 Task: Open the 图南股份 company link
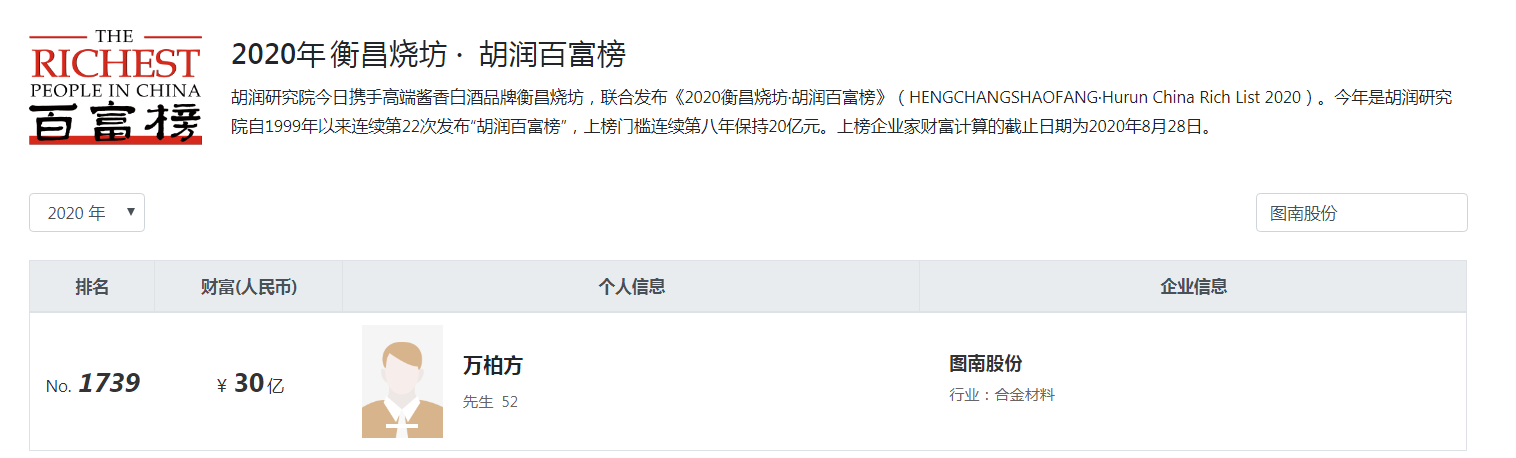tap(985, 364)
